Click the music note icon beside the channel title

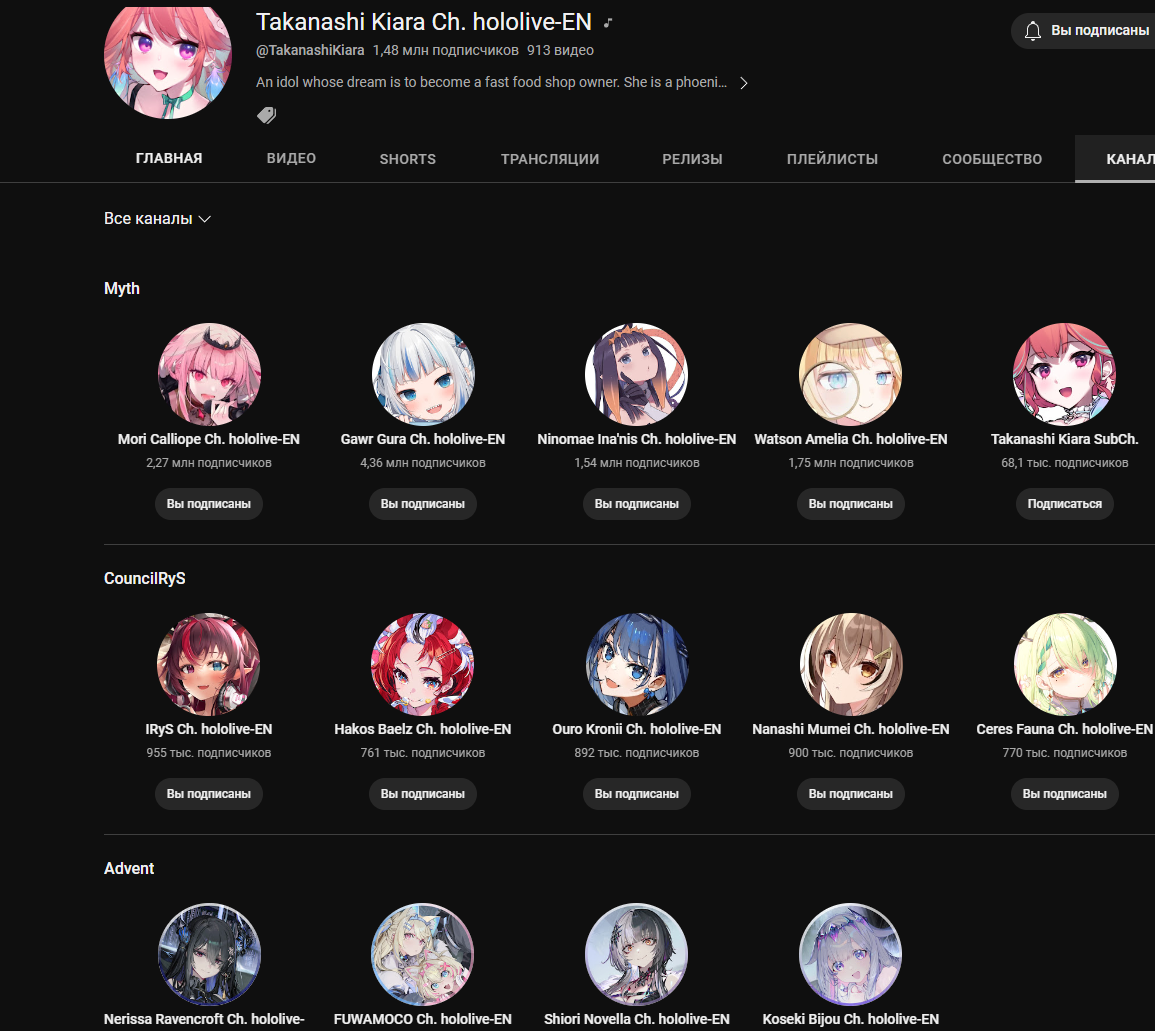(x=608, y=23)
